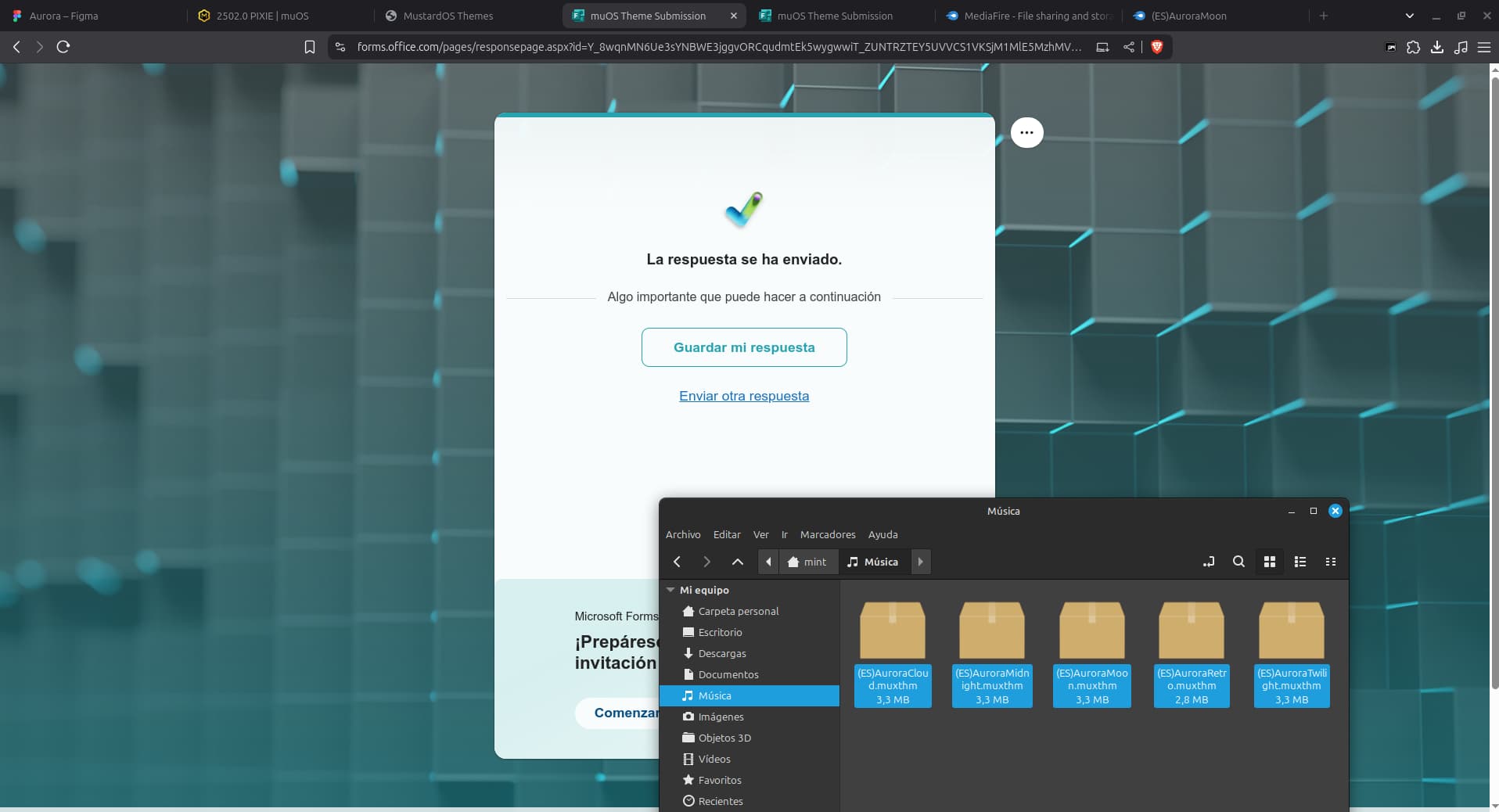Switch file manager to compact view
The width and height of the screenshot is (1499, 812).
click(1330, 562)
